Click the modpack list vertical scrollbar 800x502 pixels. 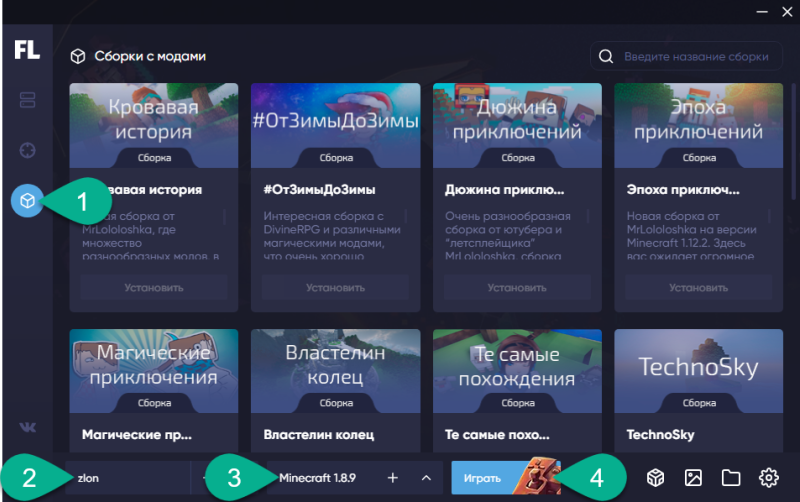point(793,142)
